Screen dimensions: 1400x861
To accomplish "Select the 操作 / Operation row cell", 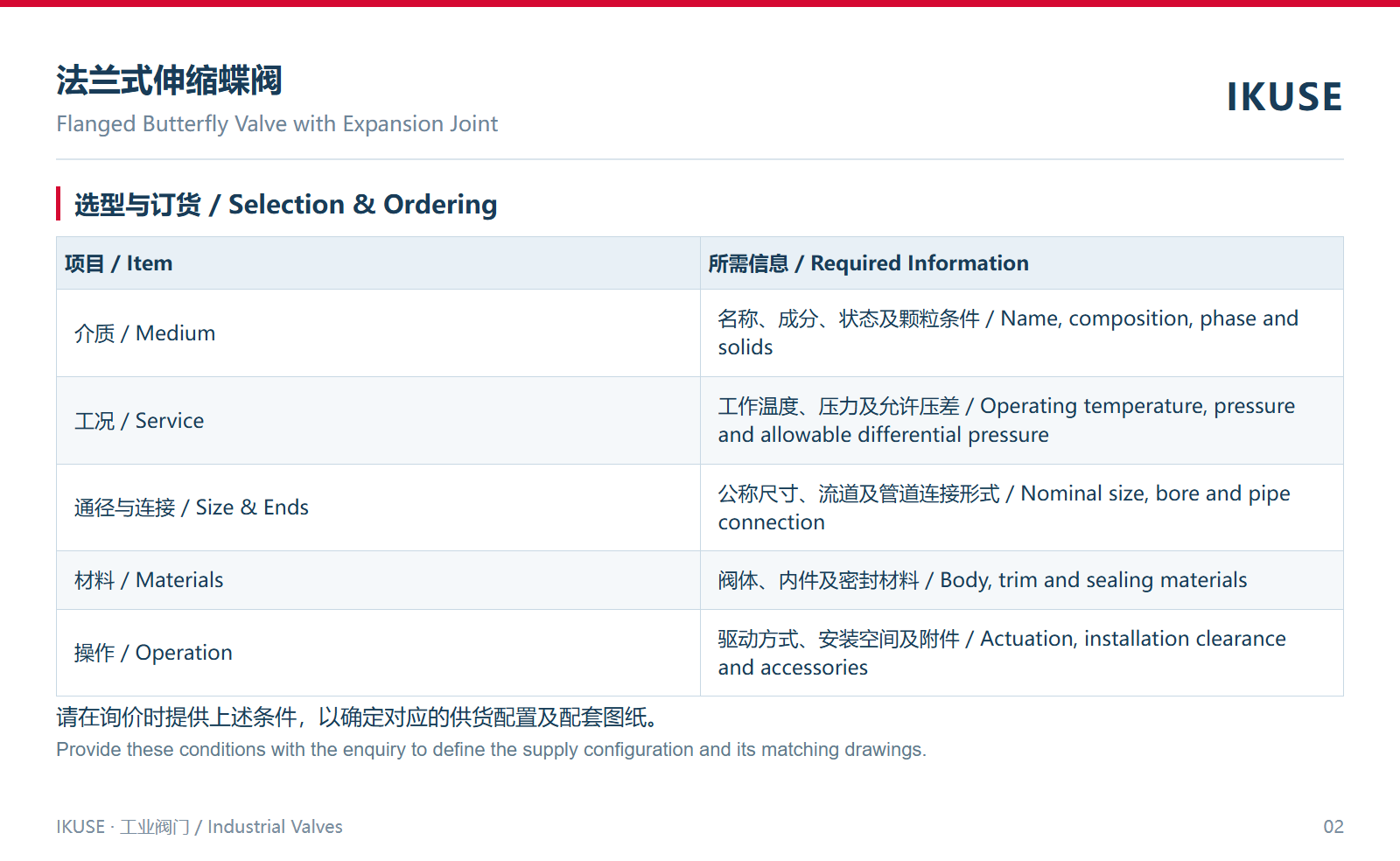I will [378, 653].
